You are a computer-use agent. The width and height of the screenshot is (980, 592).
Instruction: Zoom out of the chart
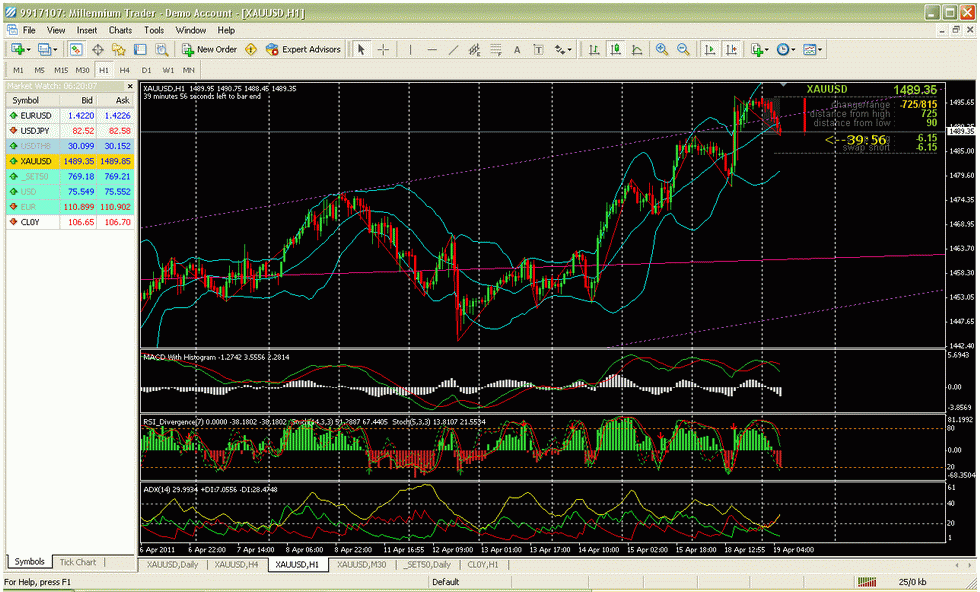click(683, 49)
